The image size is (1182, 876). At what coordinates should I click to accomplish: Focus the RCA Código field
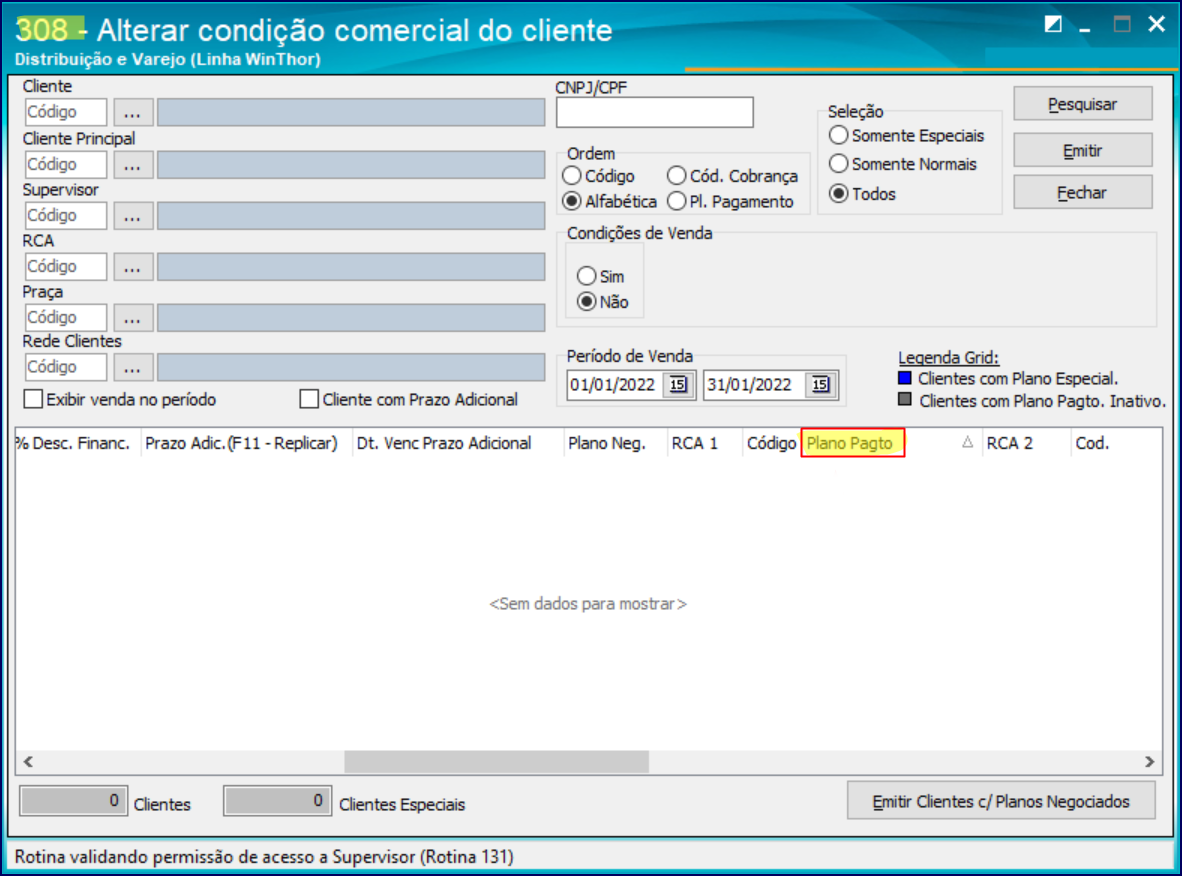coord(66,267)
